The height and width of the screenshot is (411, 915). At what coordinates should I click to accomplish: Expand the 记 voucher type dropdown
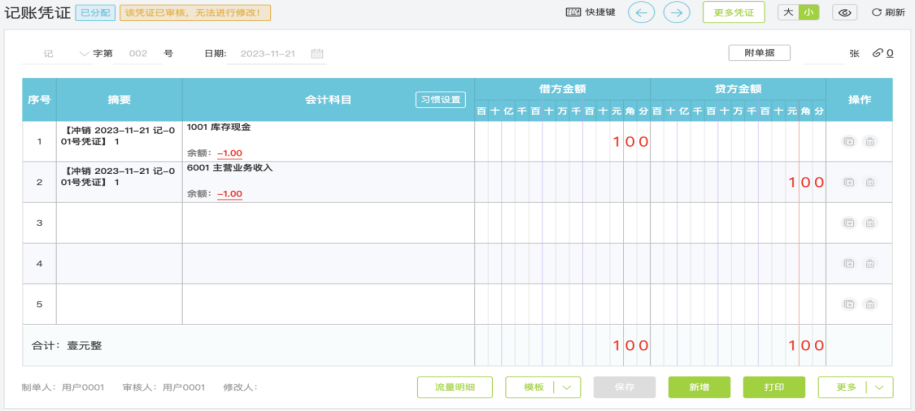click(x=83, y=53)
